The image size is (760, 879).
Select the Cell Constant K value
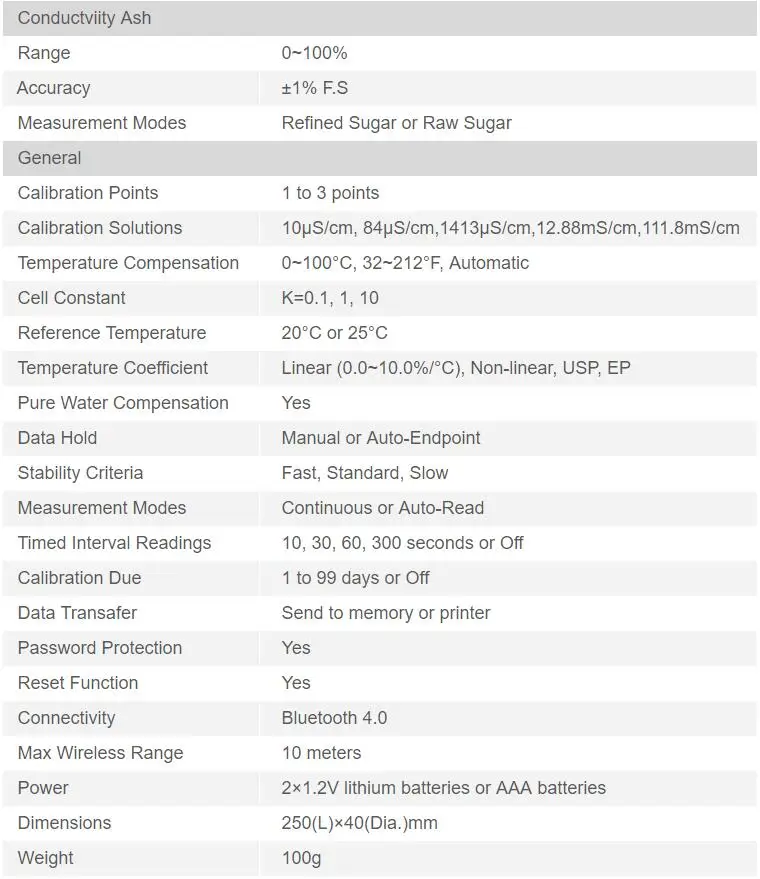point(330,298)
